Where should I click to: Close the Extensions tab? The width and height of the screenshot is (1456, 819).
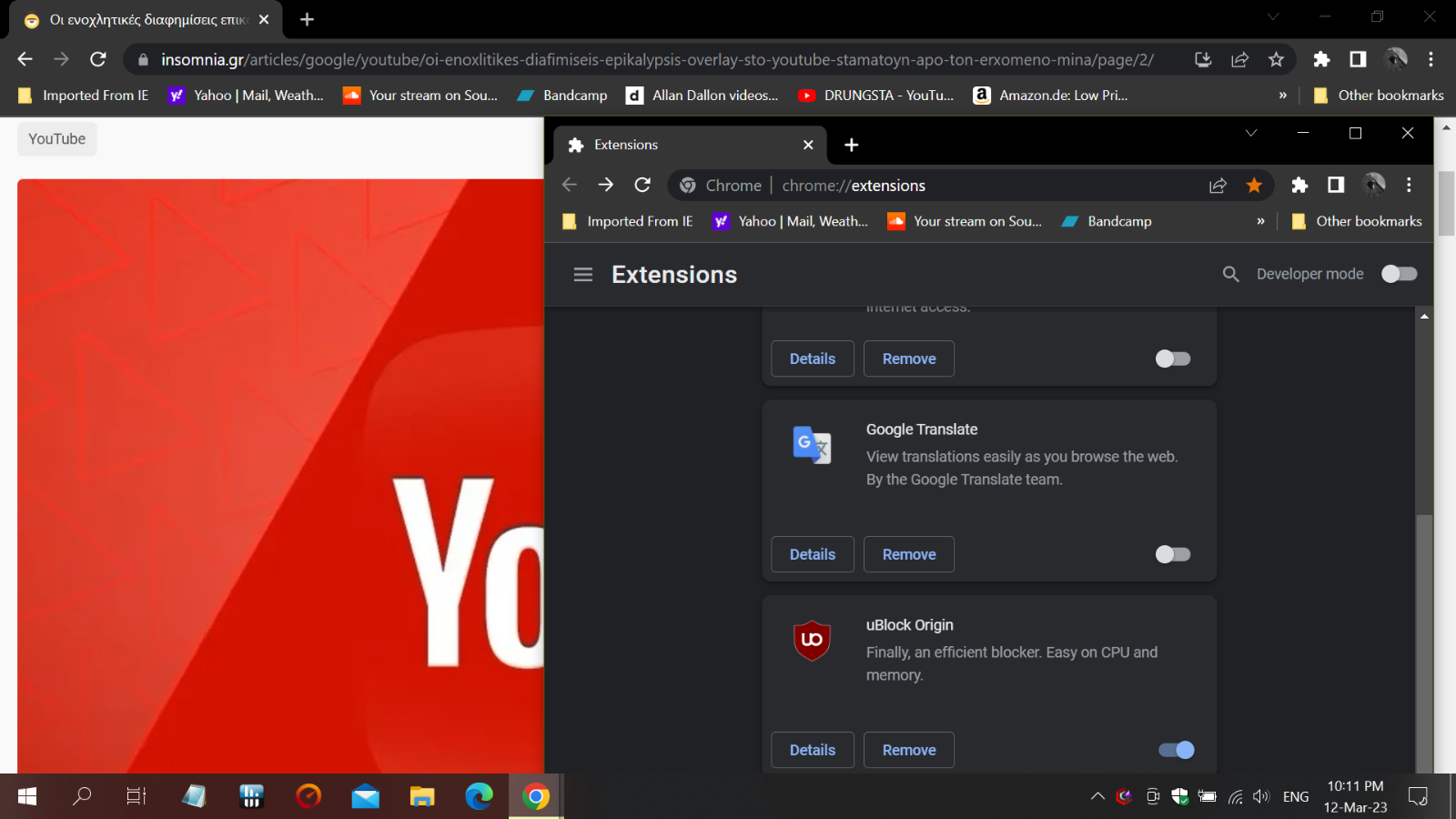point(808,145)
